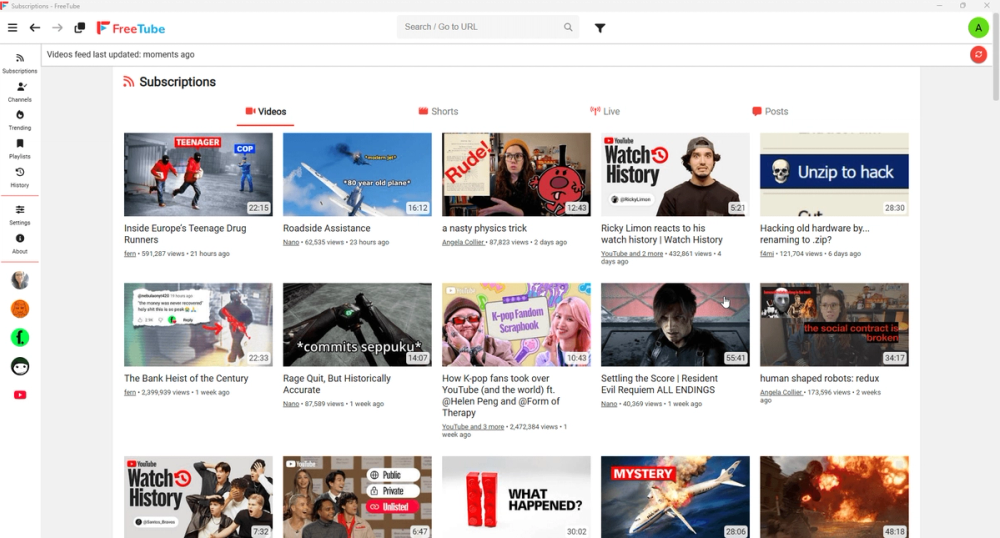Click 'Rage Quit, But Historically Accurate' title
This screenshot has height=538, width=1000.
337,384
